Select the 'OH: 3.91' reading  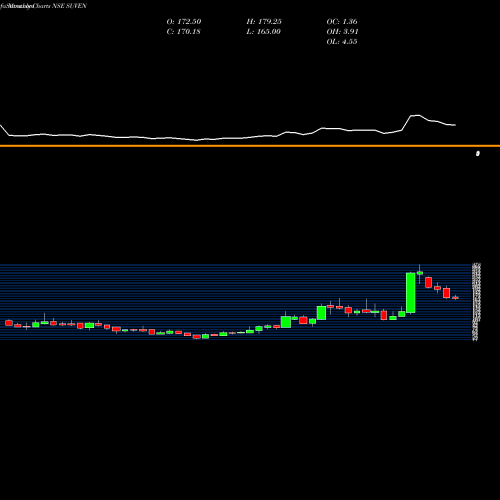click(x=342, y=32)
